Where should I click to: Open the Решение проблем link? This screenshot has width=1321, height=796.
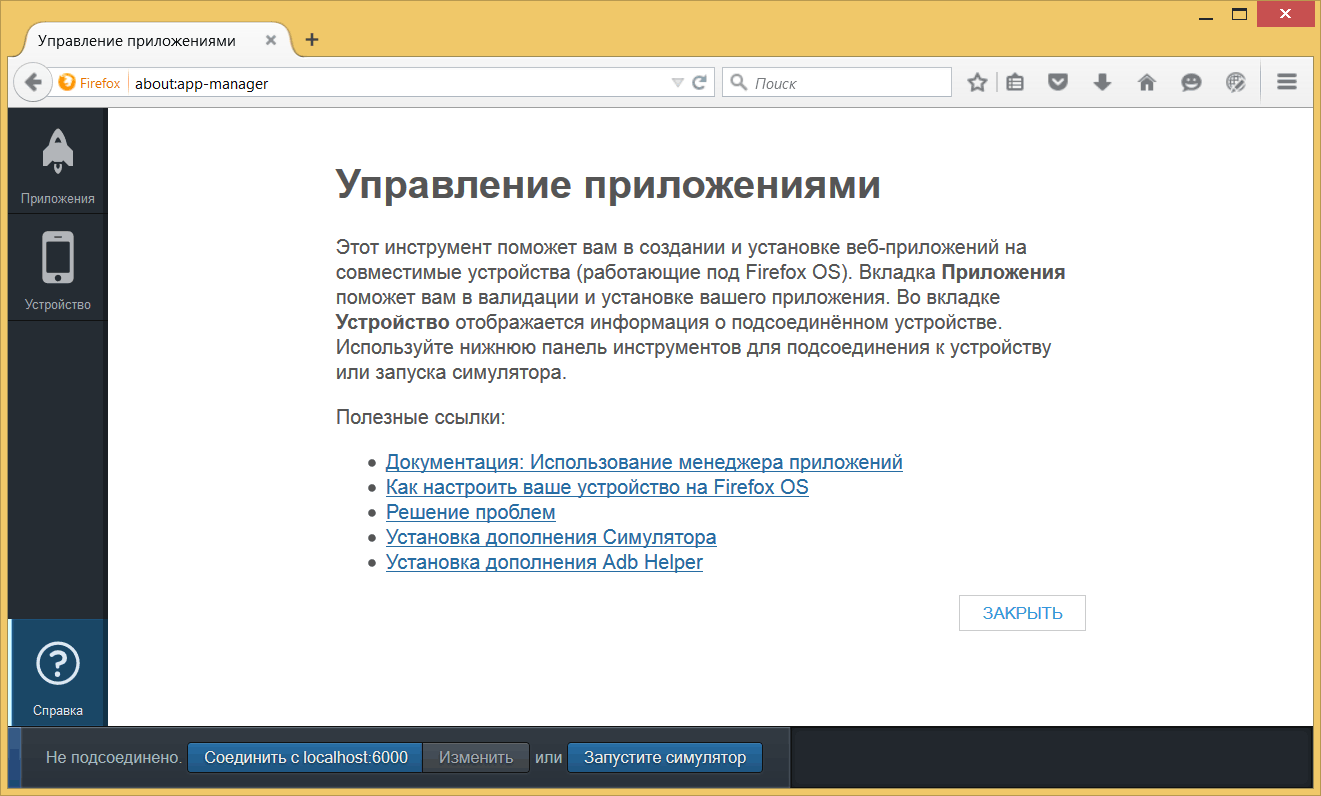(x=470, y=512)
